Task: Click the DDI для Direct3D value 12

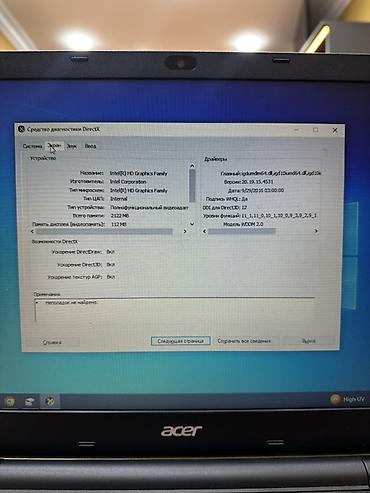Action: pyautogui.click(x=244, y=207)
